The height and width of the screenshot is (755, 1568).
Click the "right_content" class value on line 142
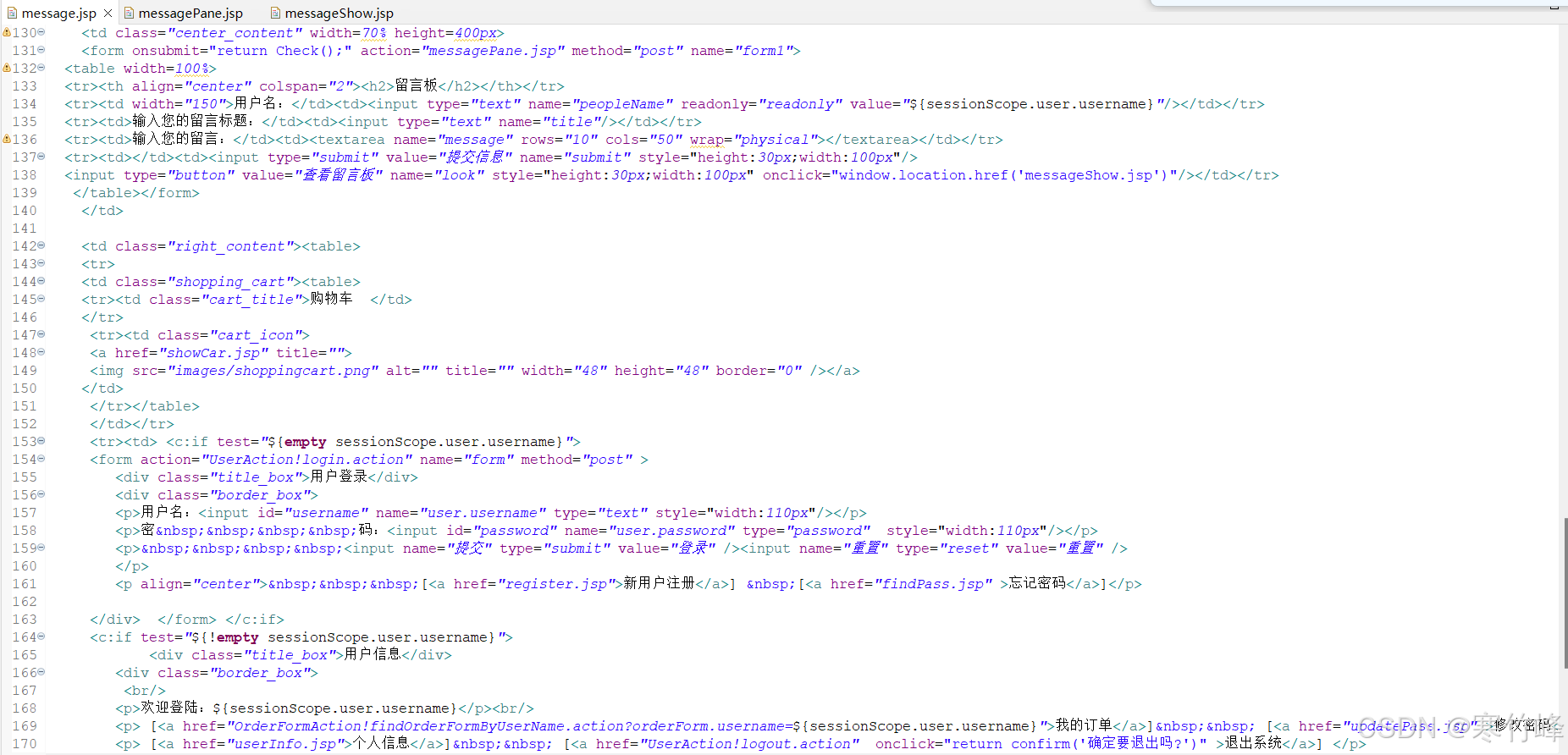point(230,246)
